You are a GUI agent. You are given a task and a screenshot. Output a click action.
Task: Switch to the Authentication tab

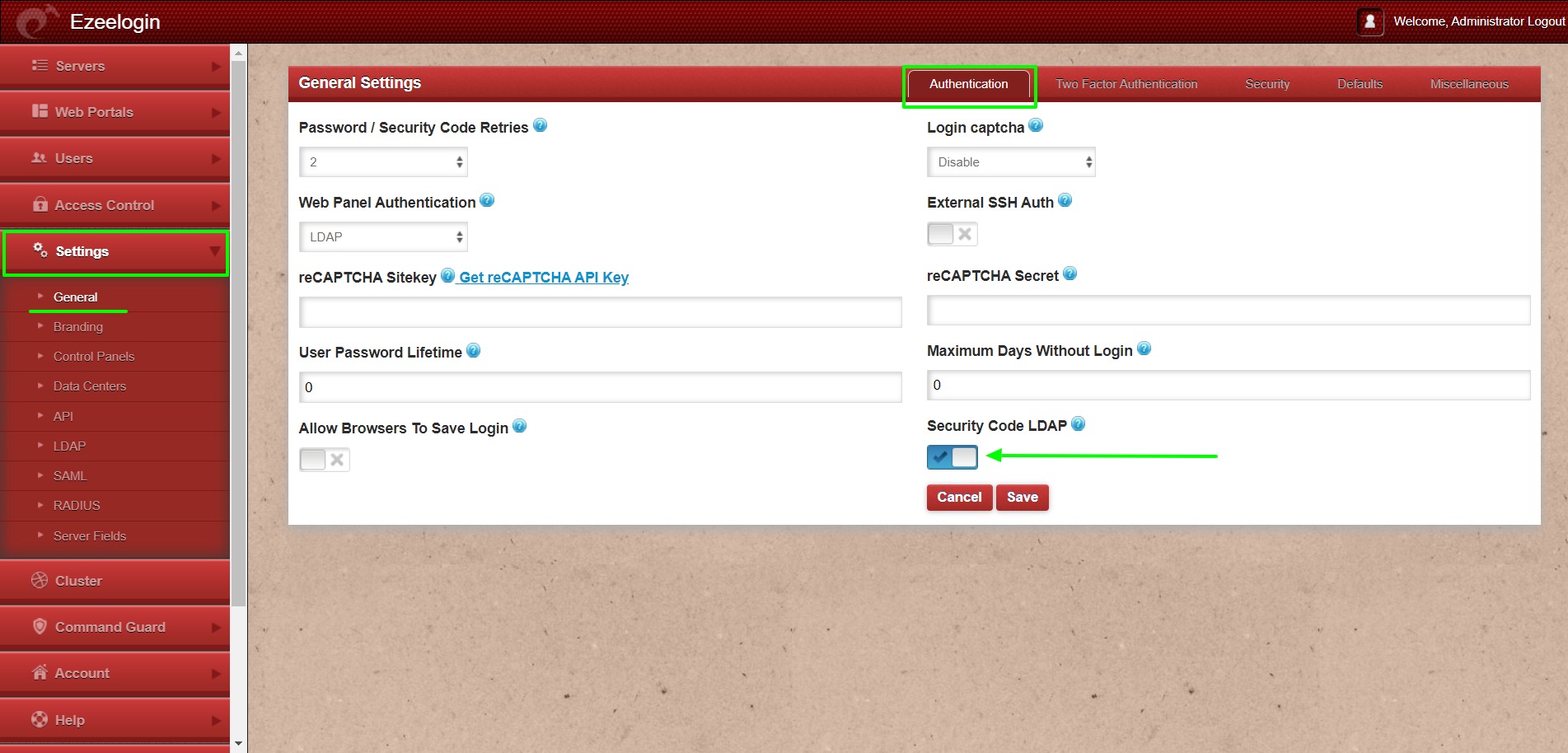point(968,84)
